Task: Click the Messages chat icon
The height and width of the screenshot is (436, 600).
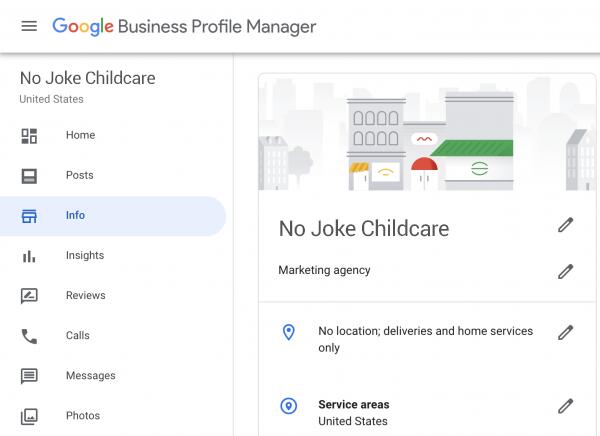Action: [29, 376]
